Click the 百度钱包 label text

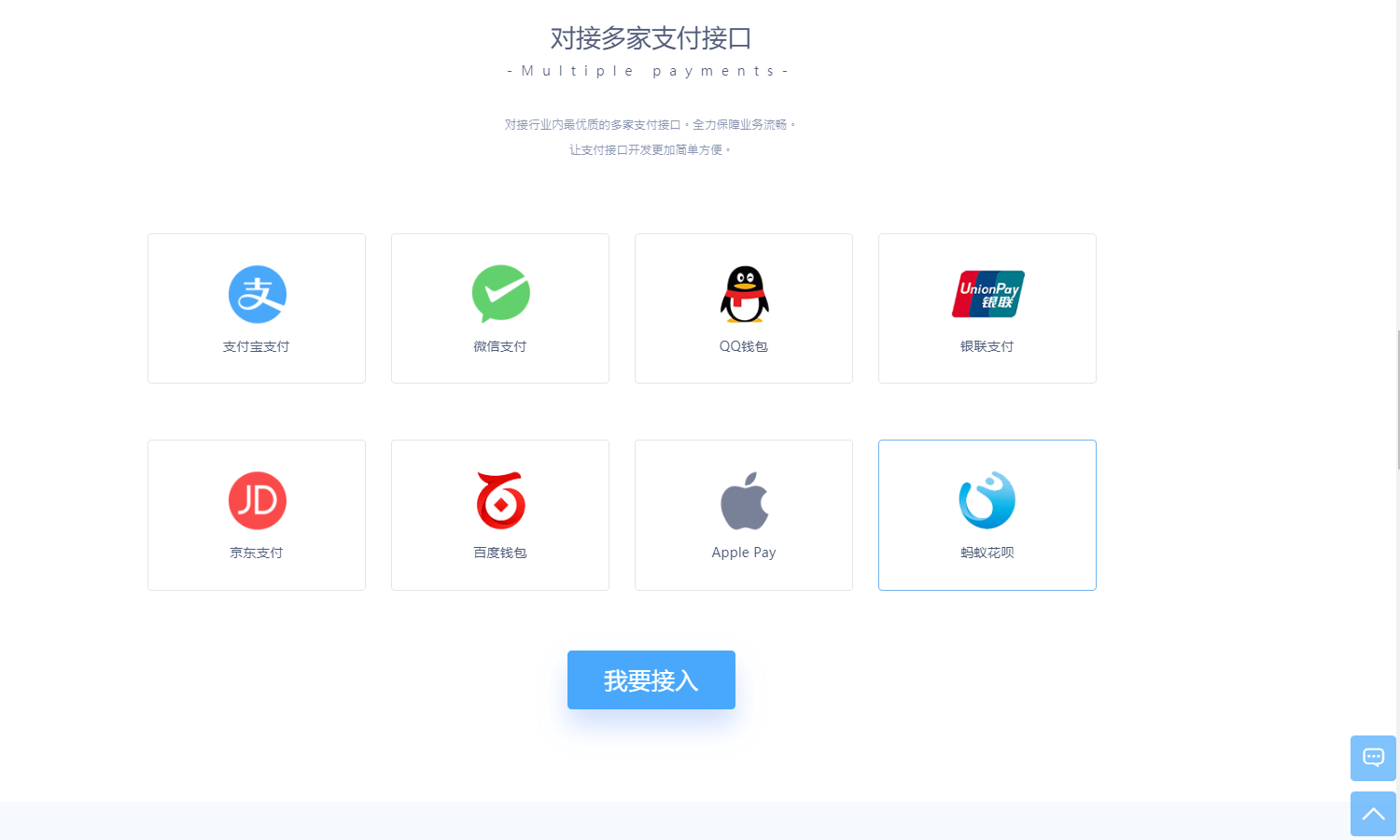pyautogui.click(x=500, y=553)
